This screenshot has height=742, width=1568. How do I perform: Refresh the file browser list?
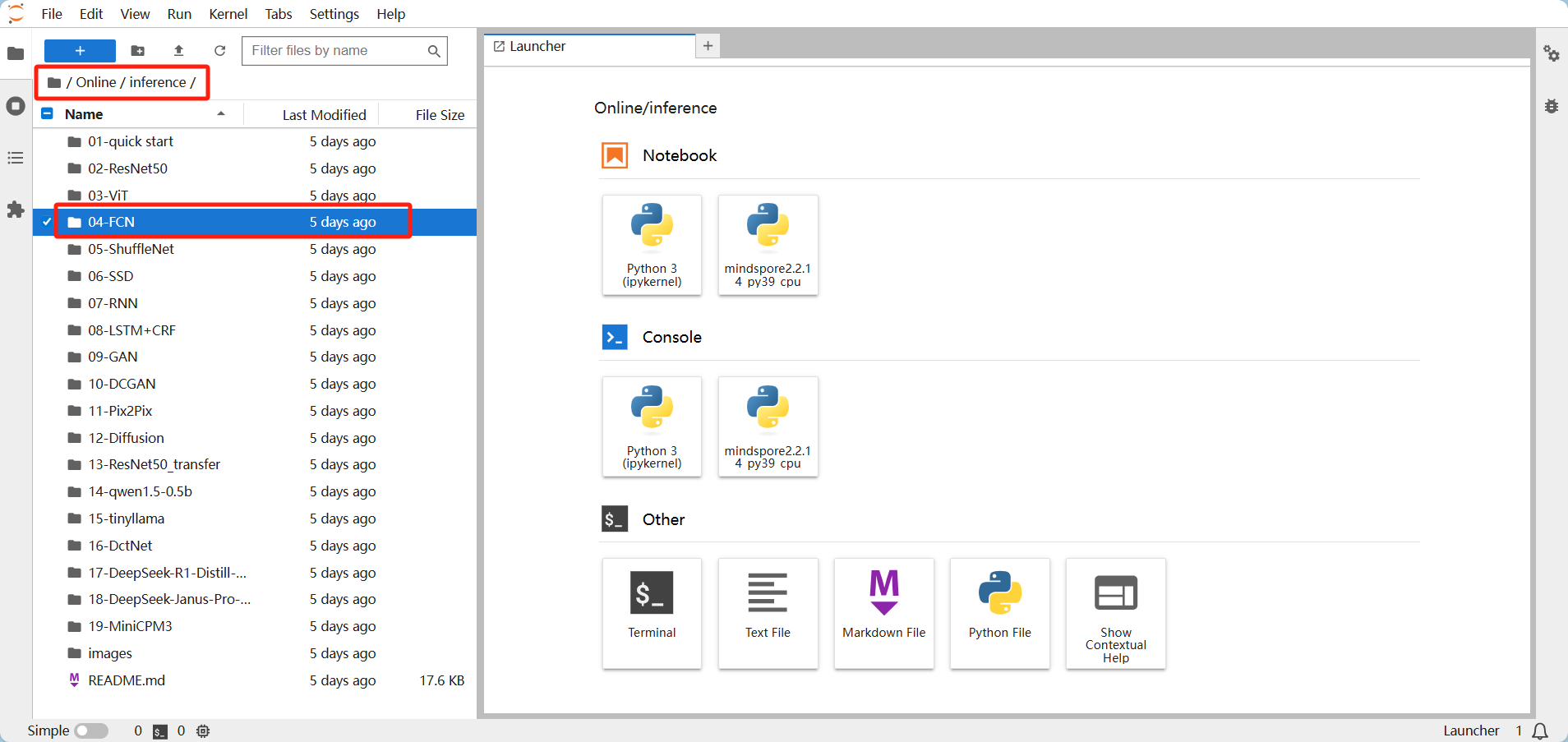click(x=219, y=51)
